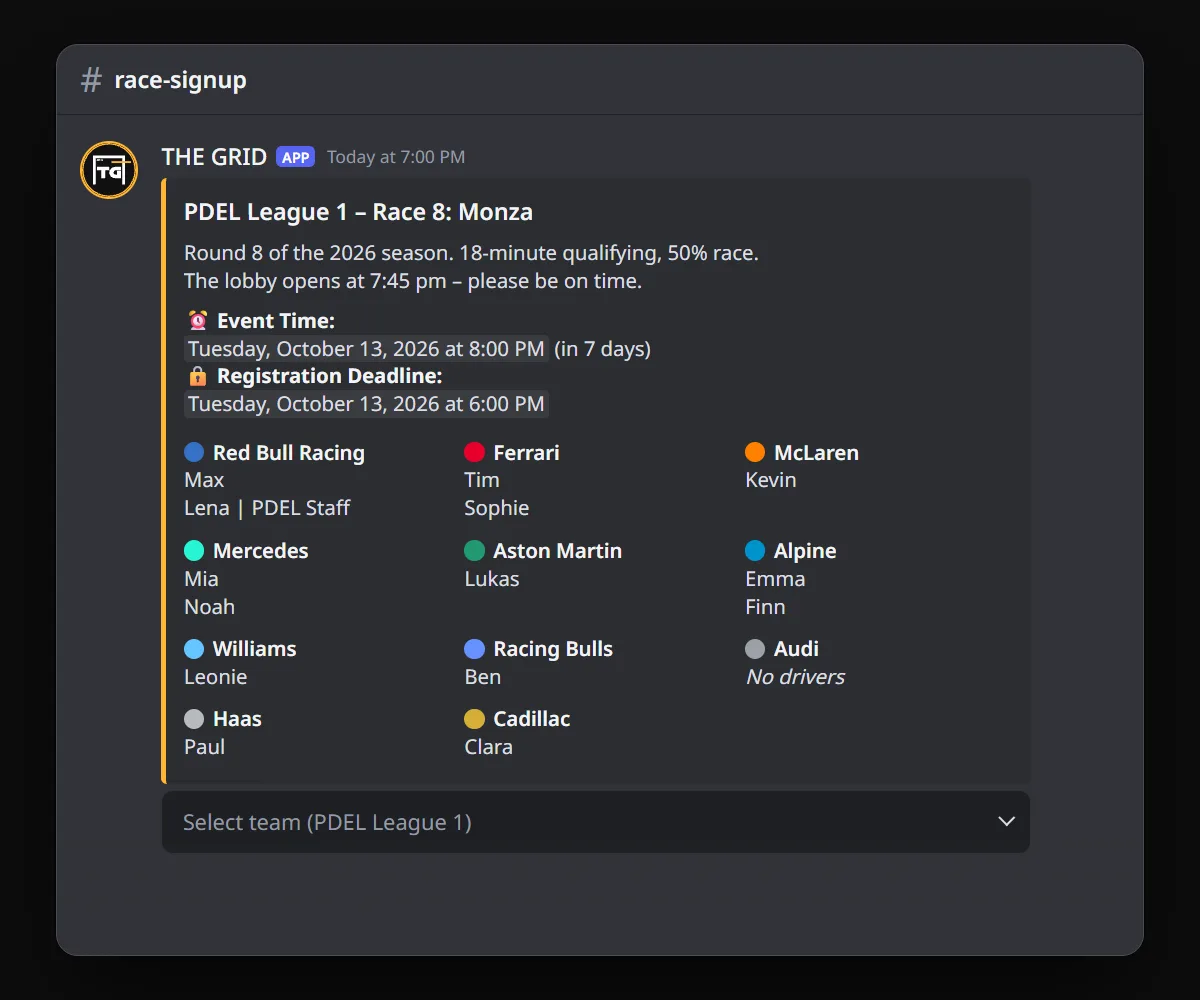1200x1000 pixels.
Task: Click the event time Tuesday, October 13 at 8:00 PM
Action: pyautogui.click(x=366, y=349)
